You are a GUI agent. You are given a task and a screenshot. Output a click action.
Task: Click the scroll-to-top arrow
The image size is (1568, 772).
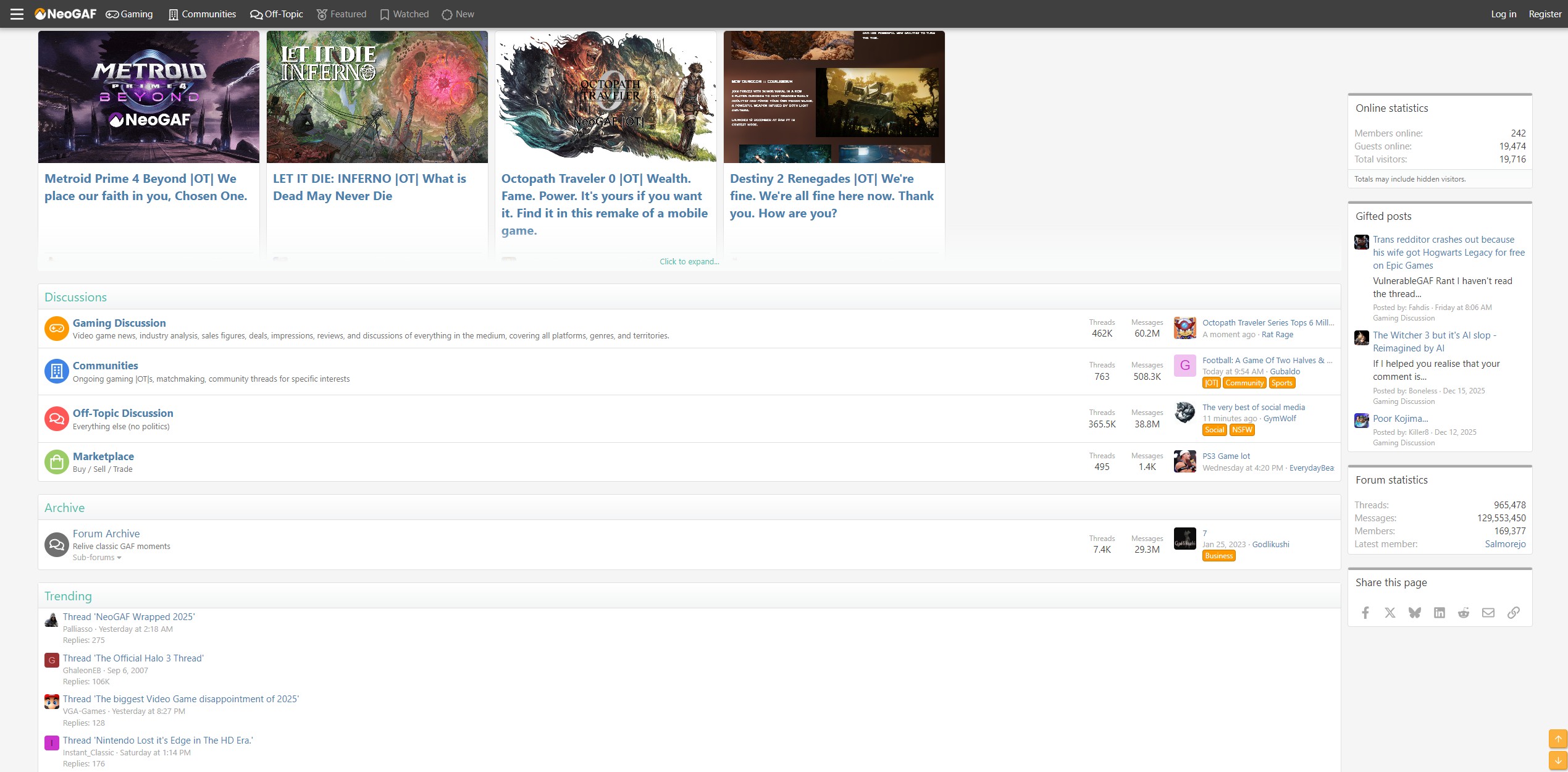1559,738
